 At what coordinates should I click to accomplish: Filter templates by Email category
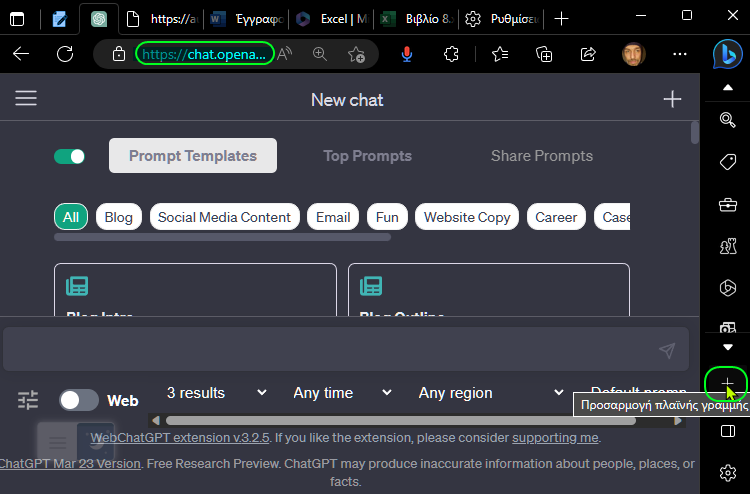pos(333,217)
